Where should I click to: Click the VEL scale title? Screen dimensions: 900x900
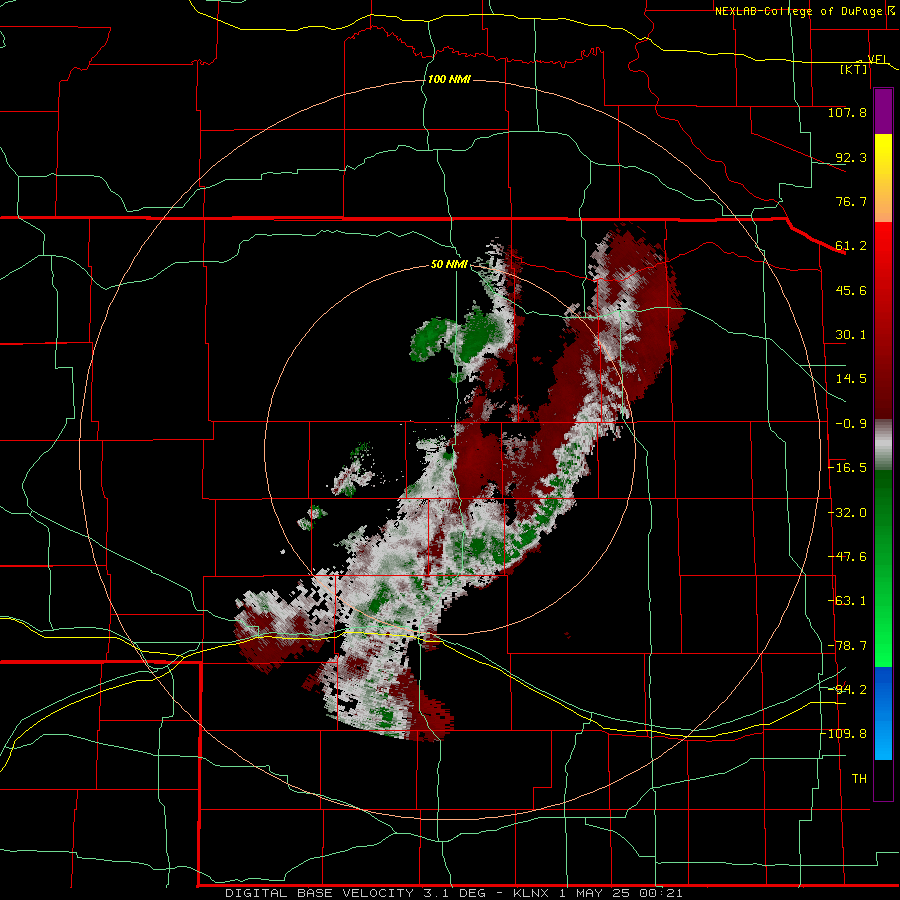tap(877, 59)
